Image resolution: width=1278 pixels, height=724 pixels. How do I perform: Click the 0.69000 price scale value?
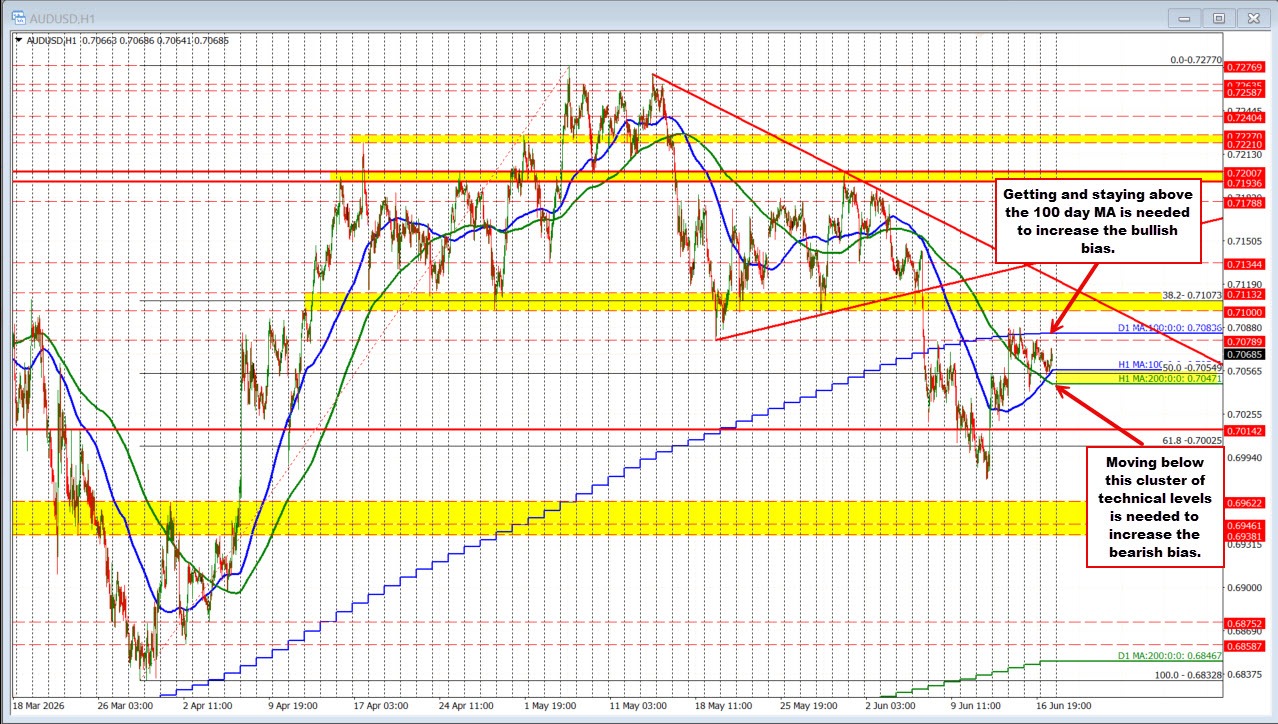click(1244, 588)
